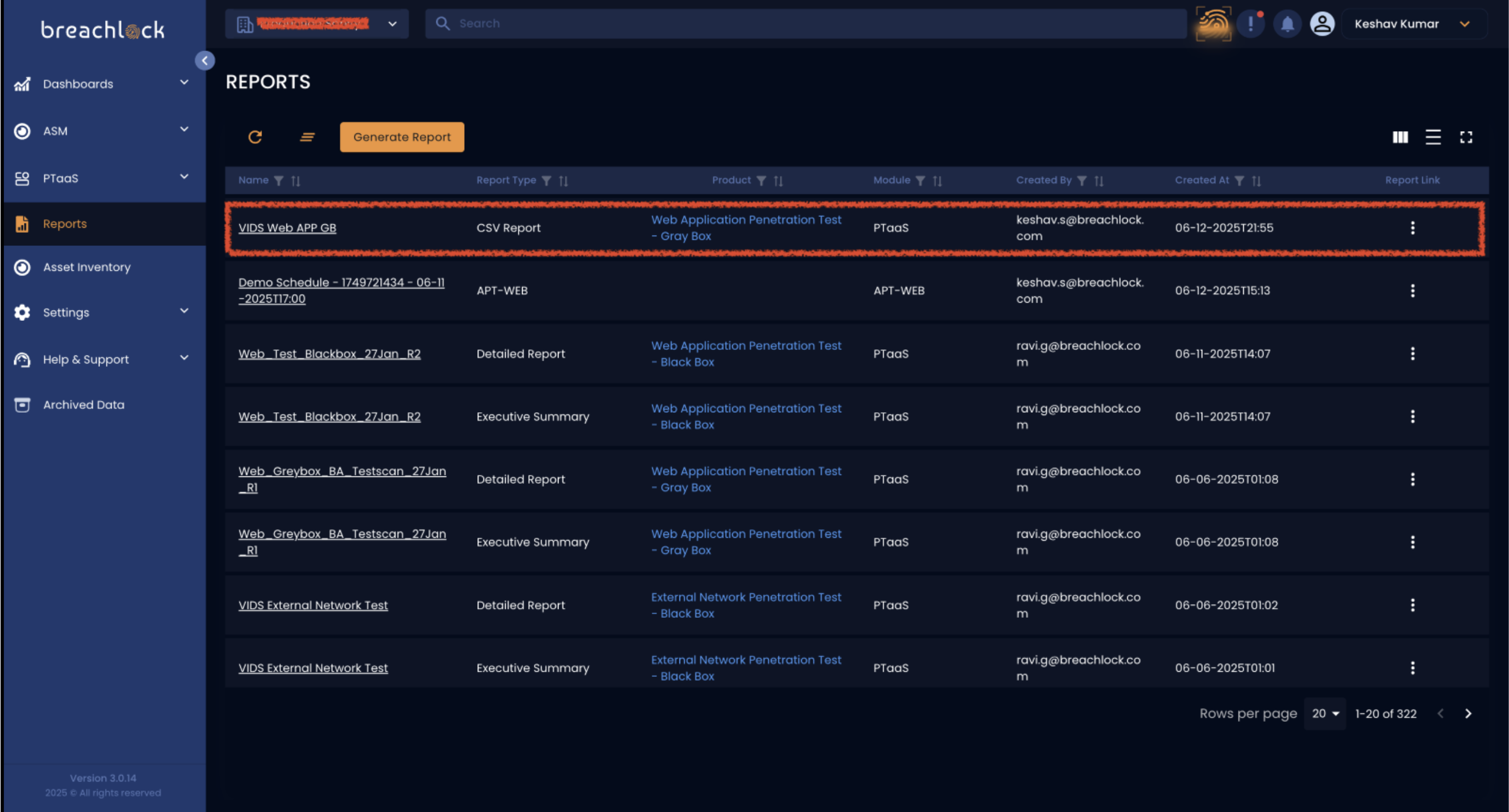The height and width of the screenshot is (812, 1509).
Task: Open actions for Web_Test_Blackbox Executive Summary
Action: tap(1412, 416)
